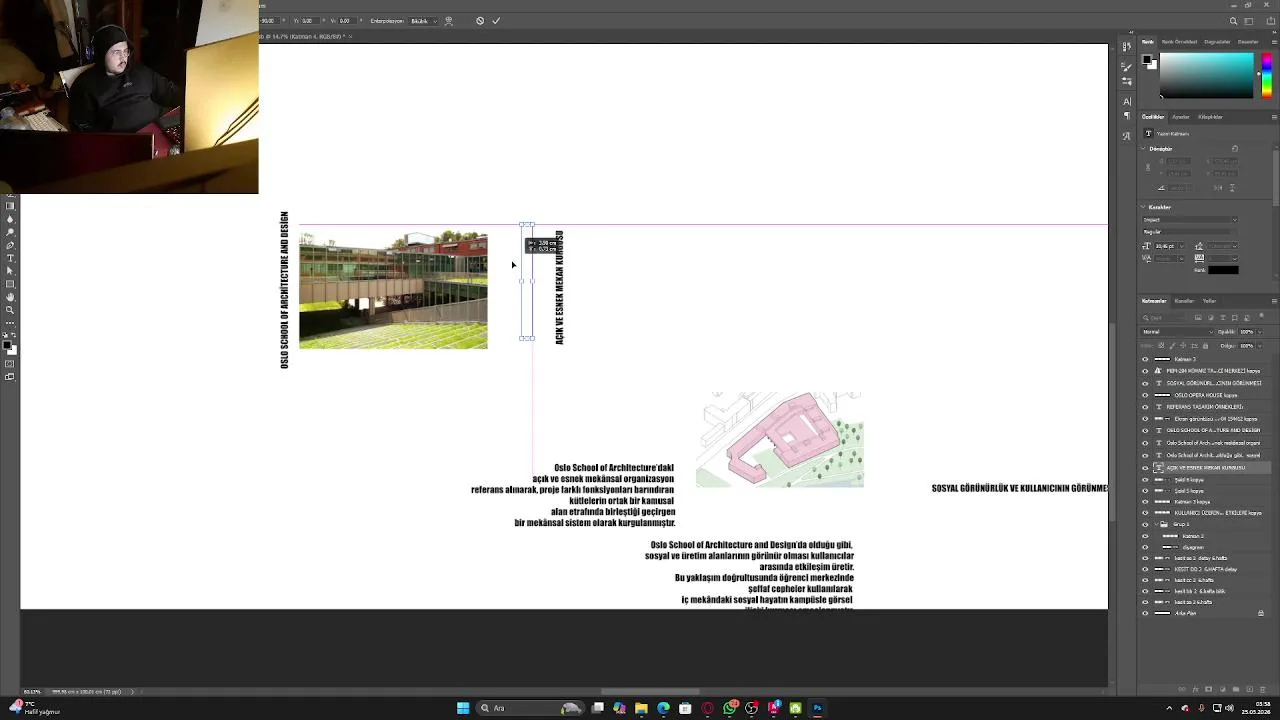1280x720 pixels.
Task: Click the hue spectrum slider
Action: [1266, 75]
